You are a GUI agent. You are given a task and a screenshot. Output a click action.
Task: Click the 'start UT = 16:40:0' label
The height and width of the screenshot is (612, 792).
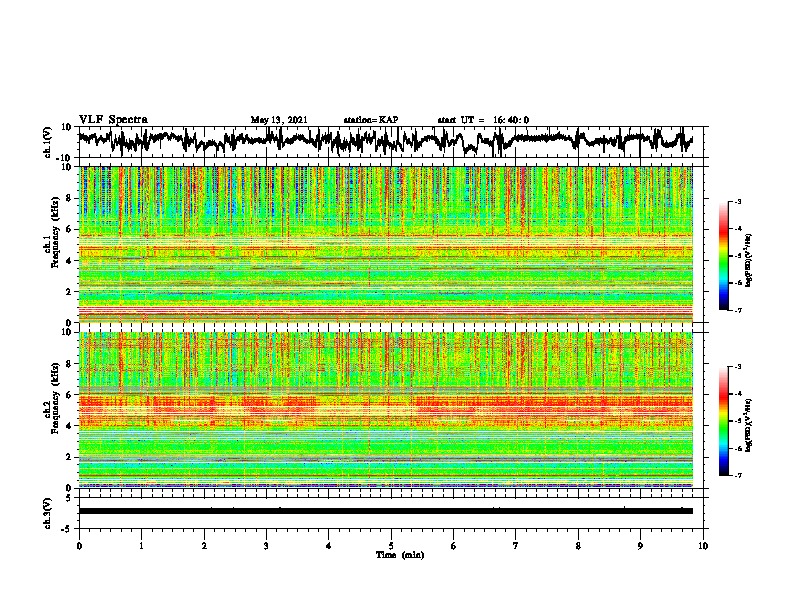coord(483,120)
